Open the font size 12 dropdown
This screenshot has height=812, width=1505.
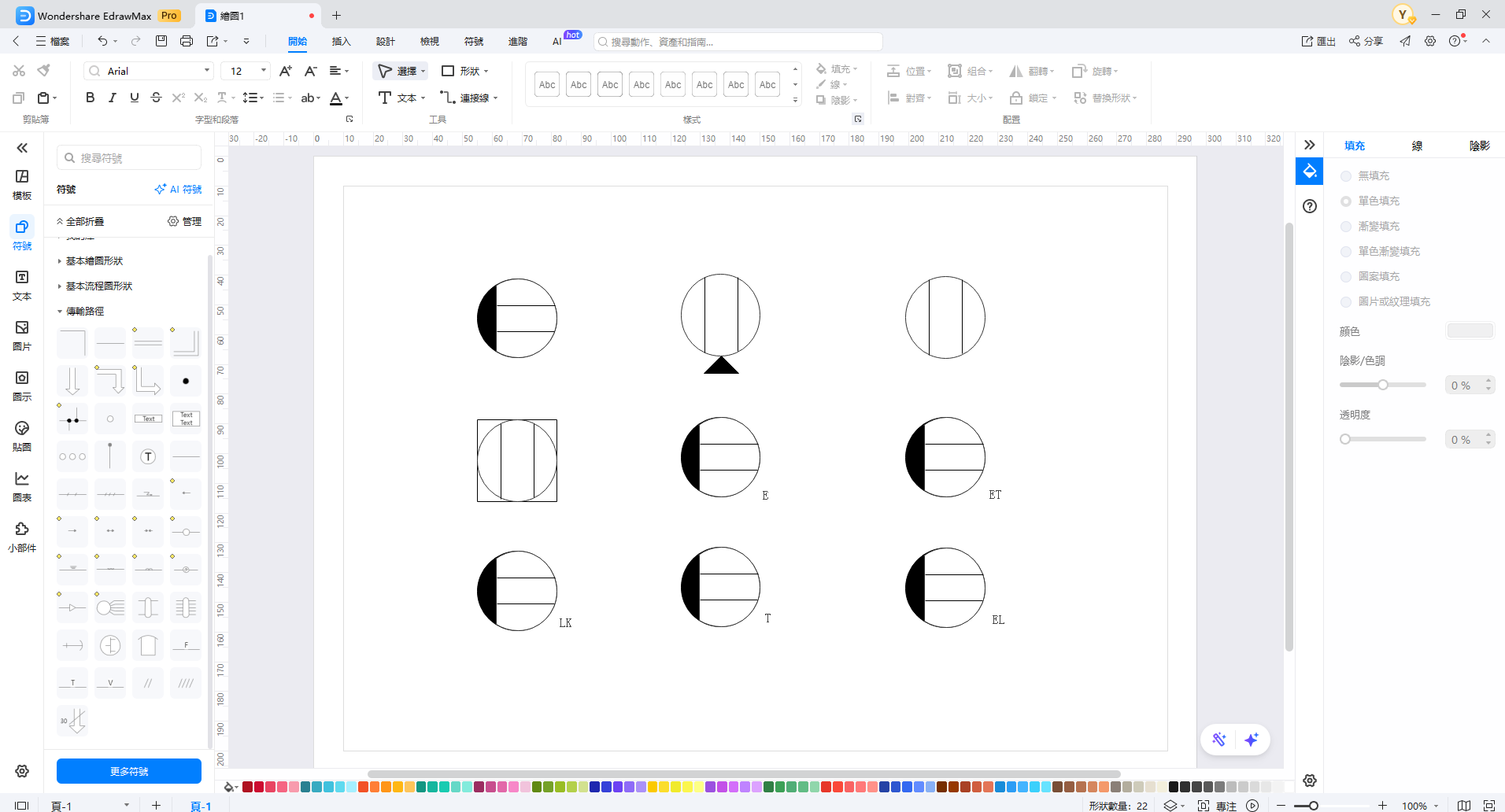coord(263,71)
